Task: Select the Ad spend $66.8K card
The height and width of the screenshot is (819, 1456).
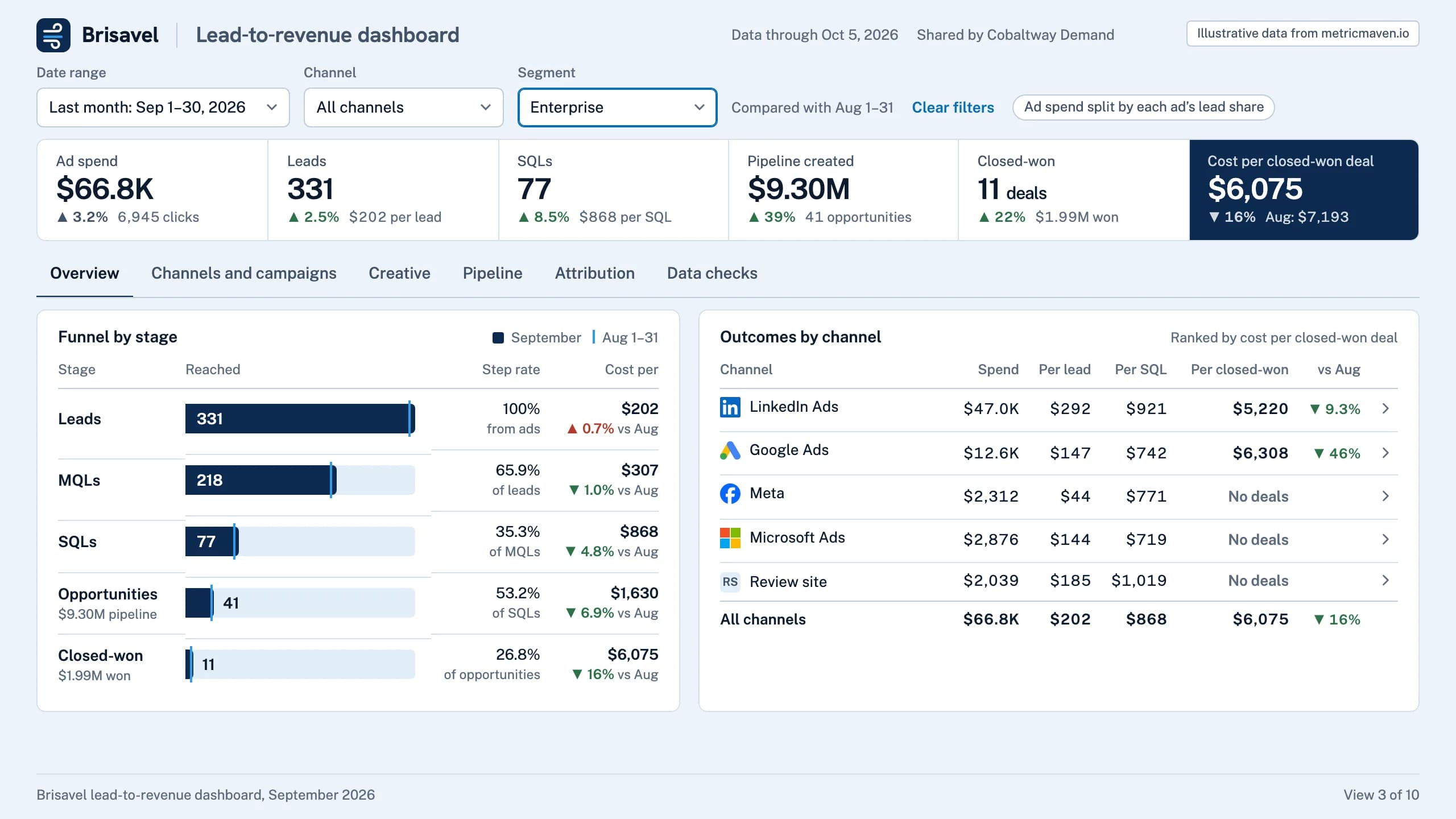Action: pos(152,190)
